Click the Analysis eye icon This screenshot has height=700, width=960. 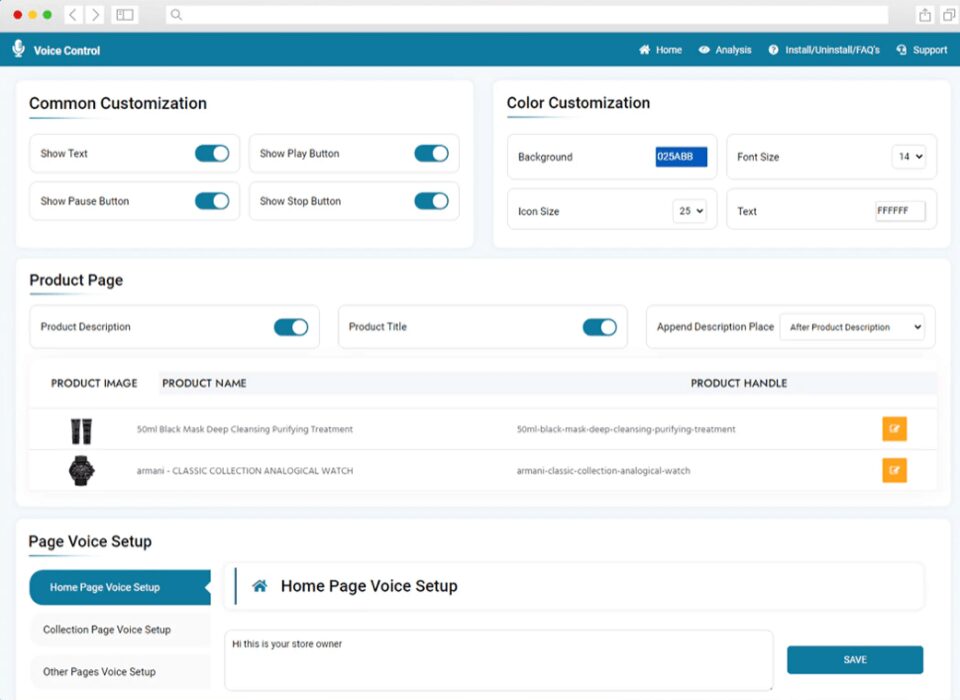pos(703,49)
